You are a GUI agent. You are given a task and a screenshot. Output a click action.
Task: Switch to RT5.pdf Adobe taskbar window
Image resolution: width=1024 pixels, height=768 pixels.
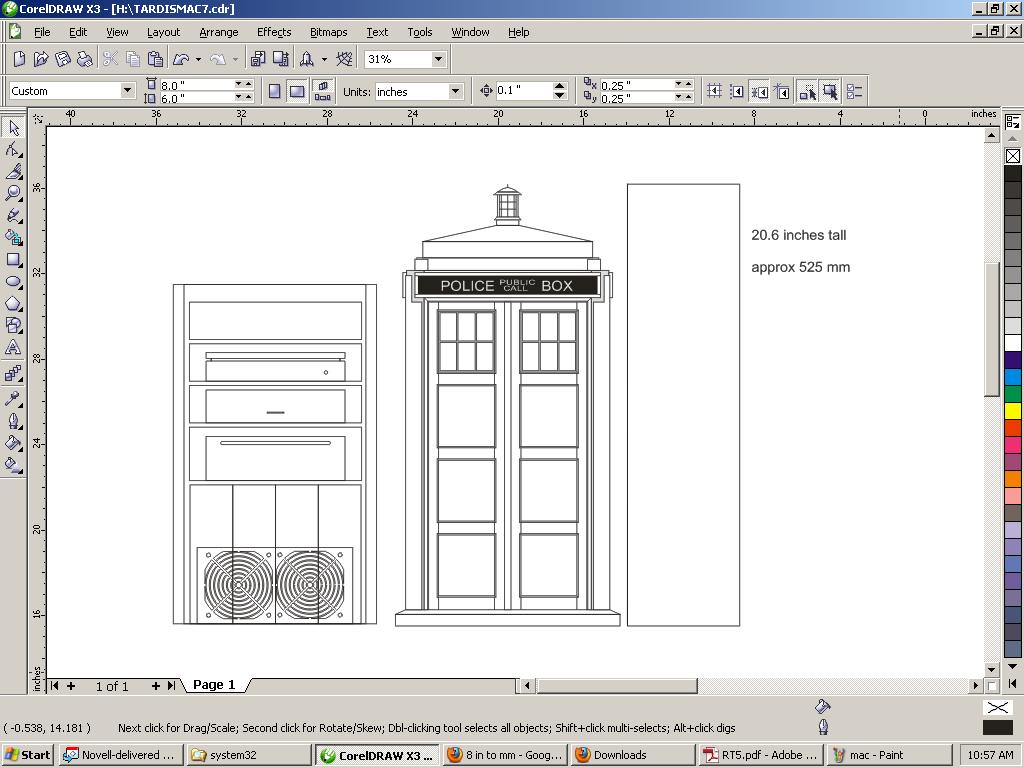click(x=760, y=755)
